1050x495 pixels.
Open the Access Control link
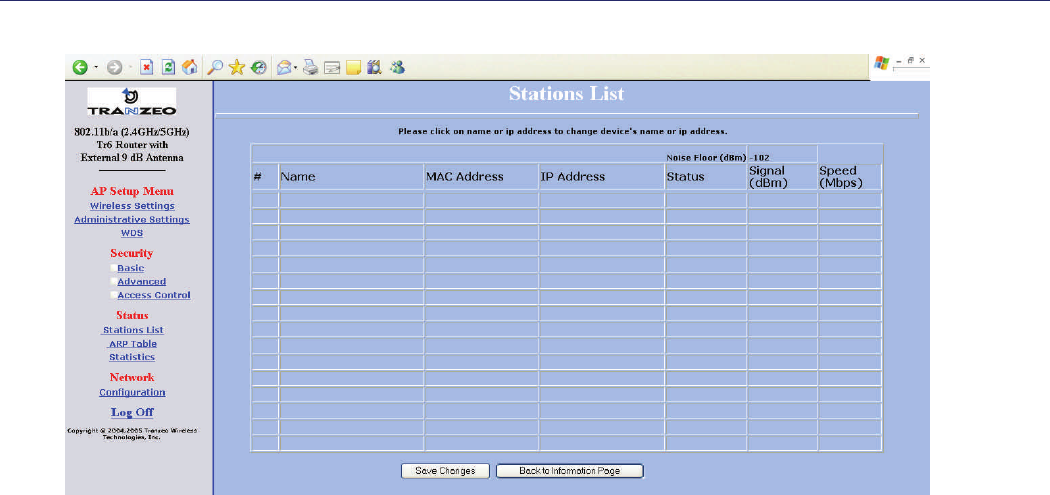coord(154,295)
